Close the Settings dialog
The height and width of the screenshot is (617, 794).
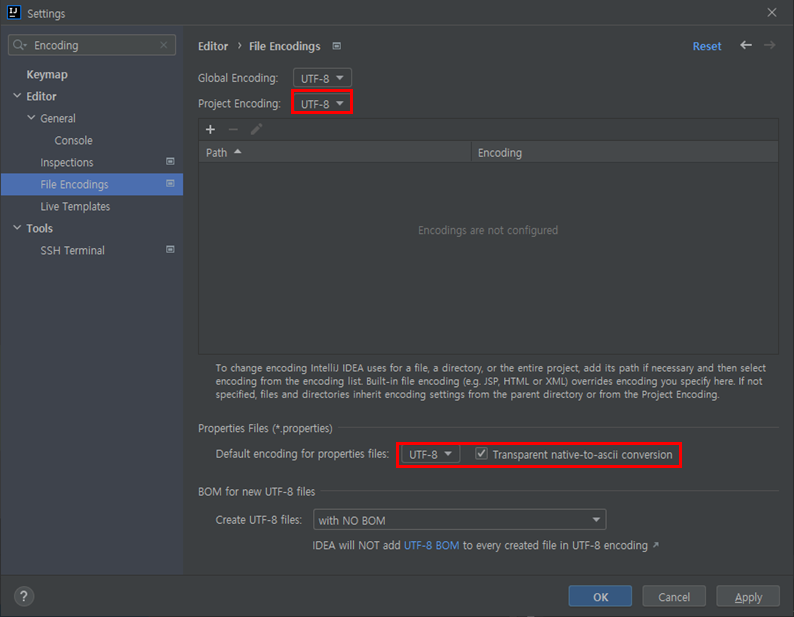(772, 13)
